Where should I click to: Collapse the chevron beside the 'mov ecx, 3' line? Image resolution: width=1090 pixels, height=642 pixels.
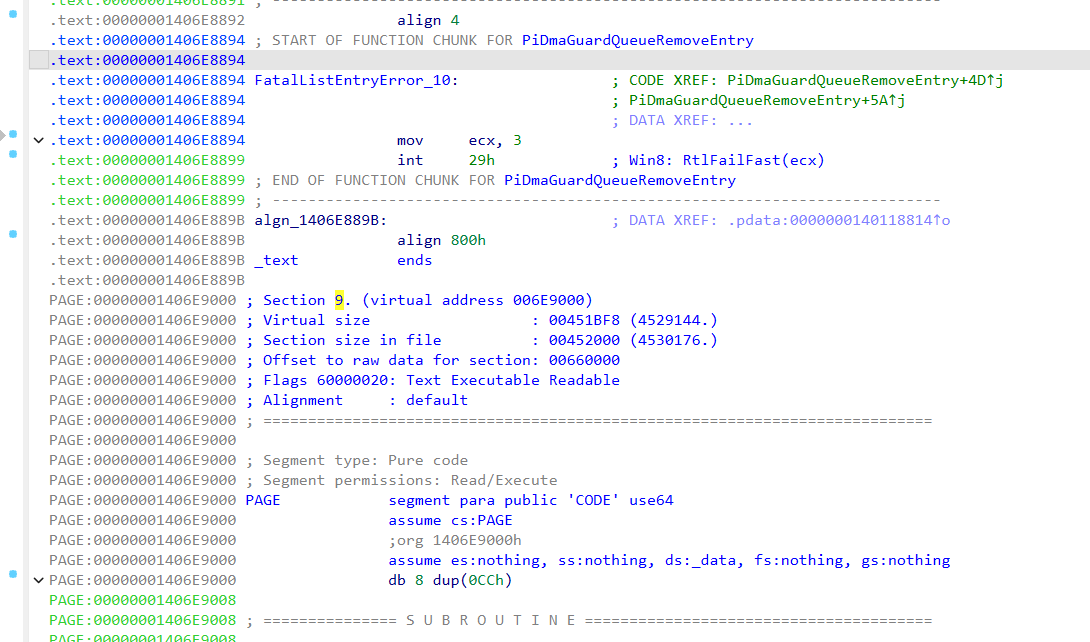coord(39,140)
